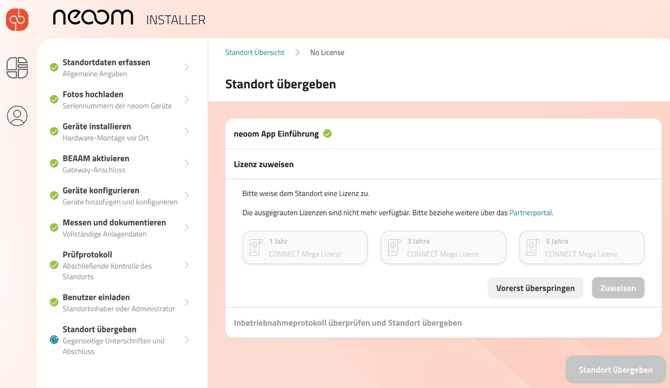Click license icon in 1 Jahr card
Screen dimensions: 670x388
[x=256, y=247]
